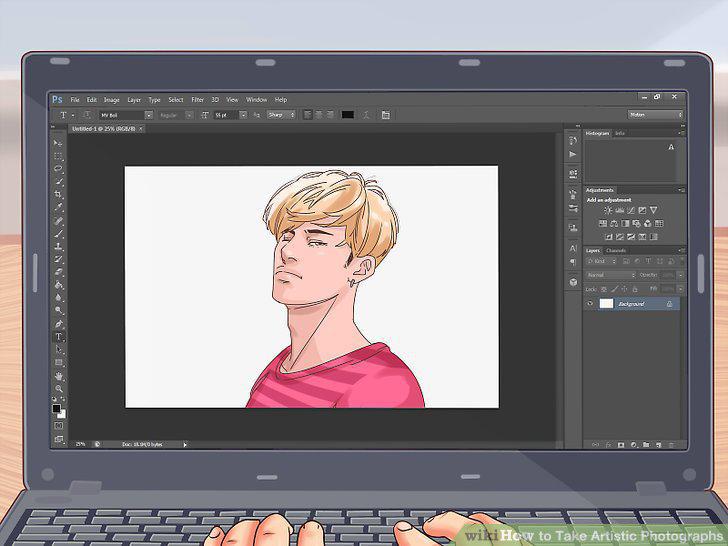Open the Opacity slider arrow
Viewport: 728px width, 546px height.
680,275
